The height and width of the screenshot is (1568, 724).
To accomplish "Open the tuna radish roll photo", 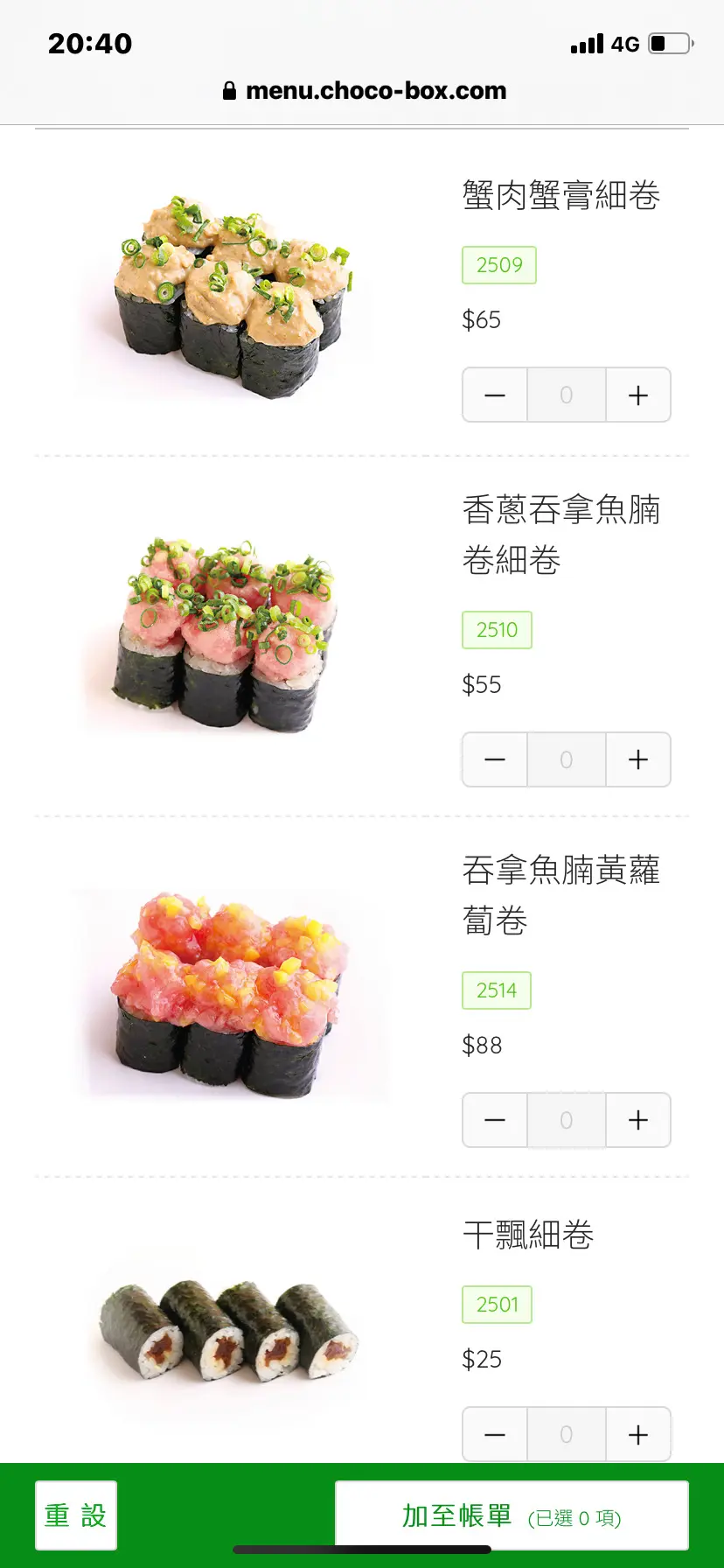I will pyautogui.click(x=231, y=995).
